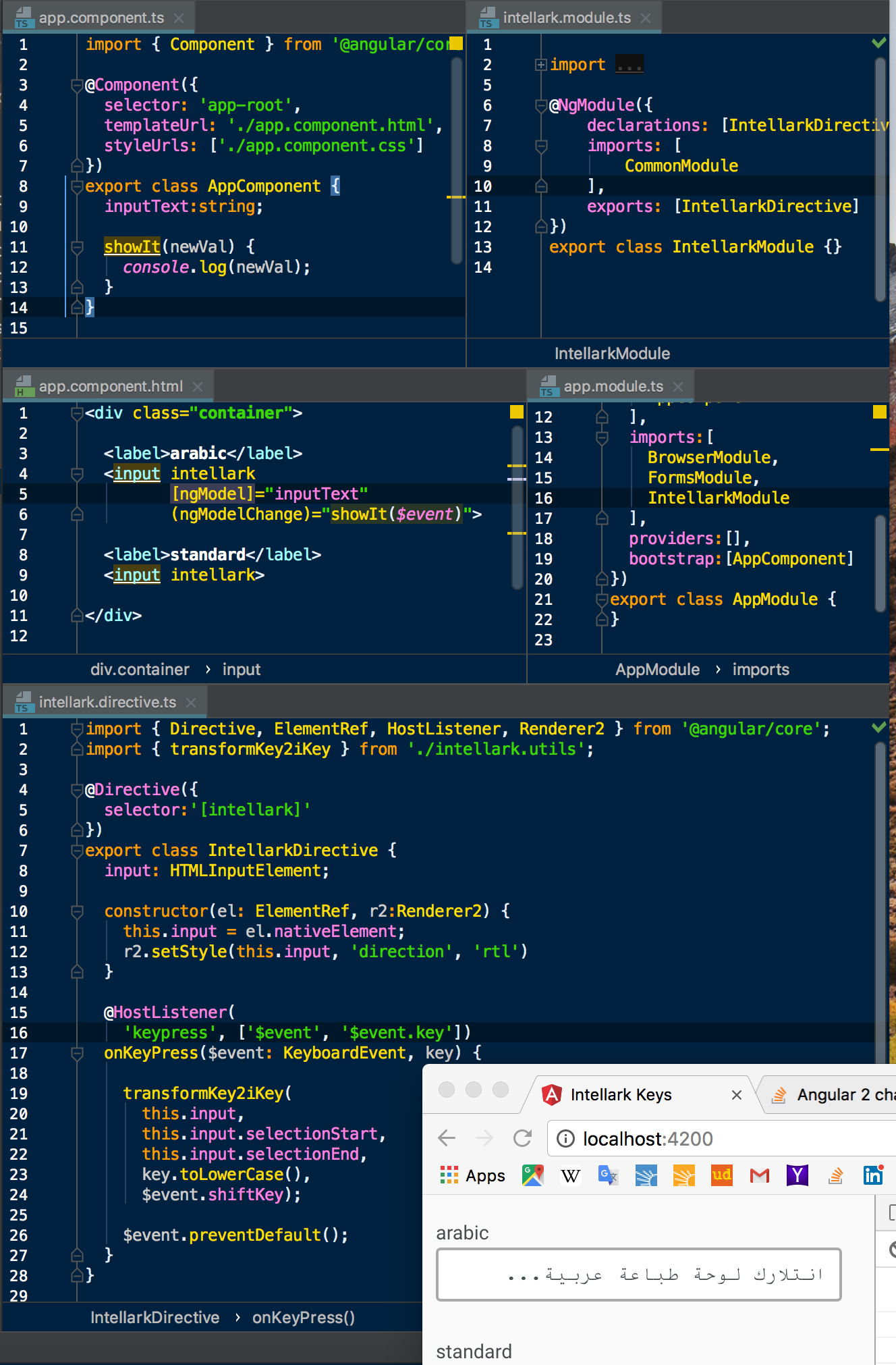The height and width of the screenshot is (1365, 896).
Task: Expand the folded import in intellark.module.ts
Action: tap(540, 65)
